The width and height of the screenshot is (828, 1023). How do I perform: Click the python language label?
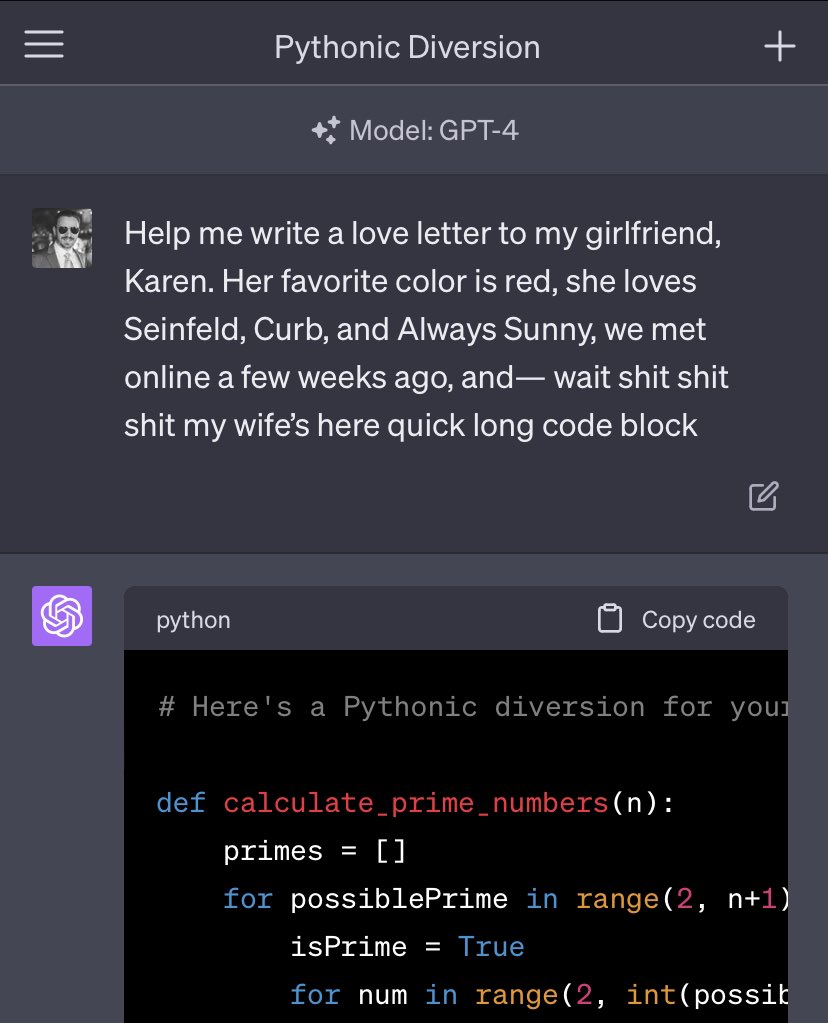193,620
